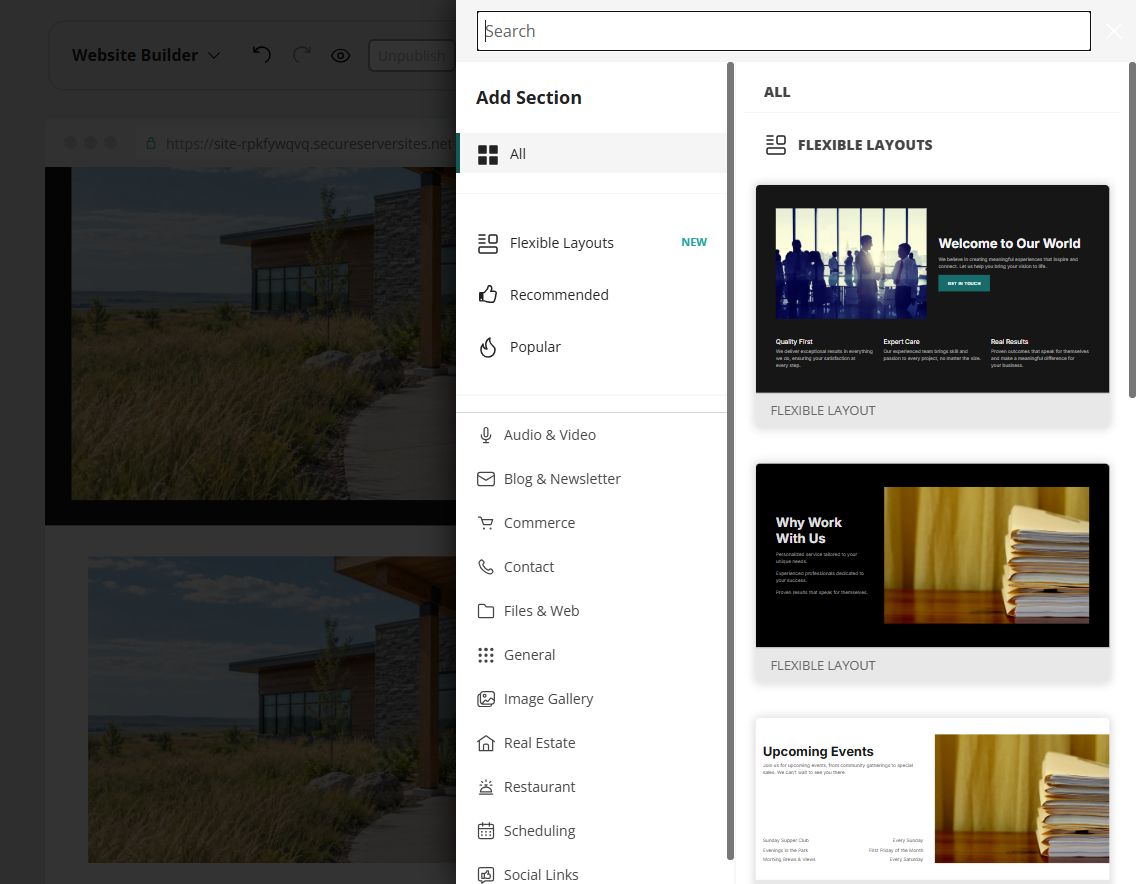Click the top hero image in preview
Image resolution: width=1136 pixels, height=884 pixels.
264,333
